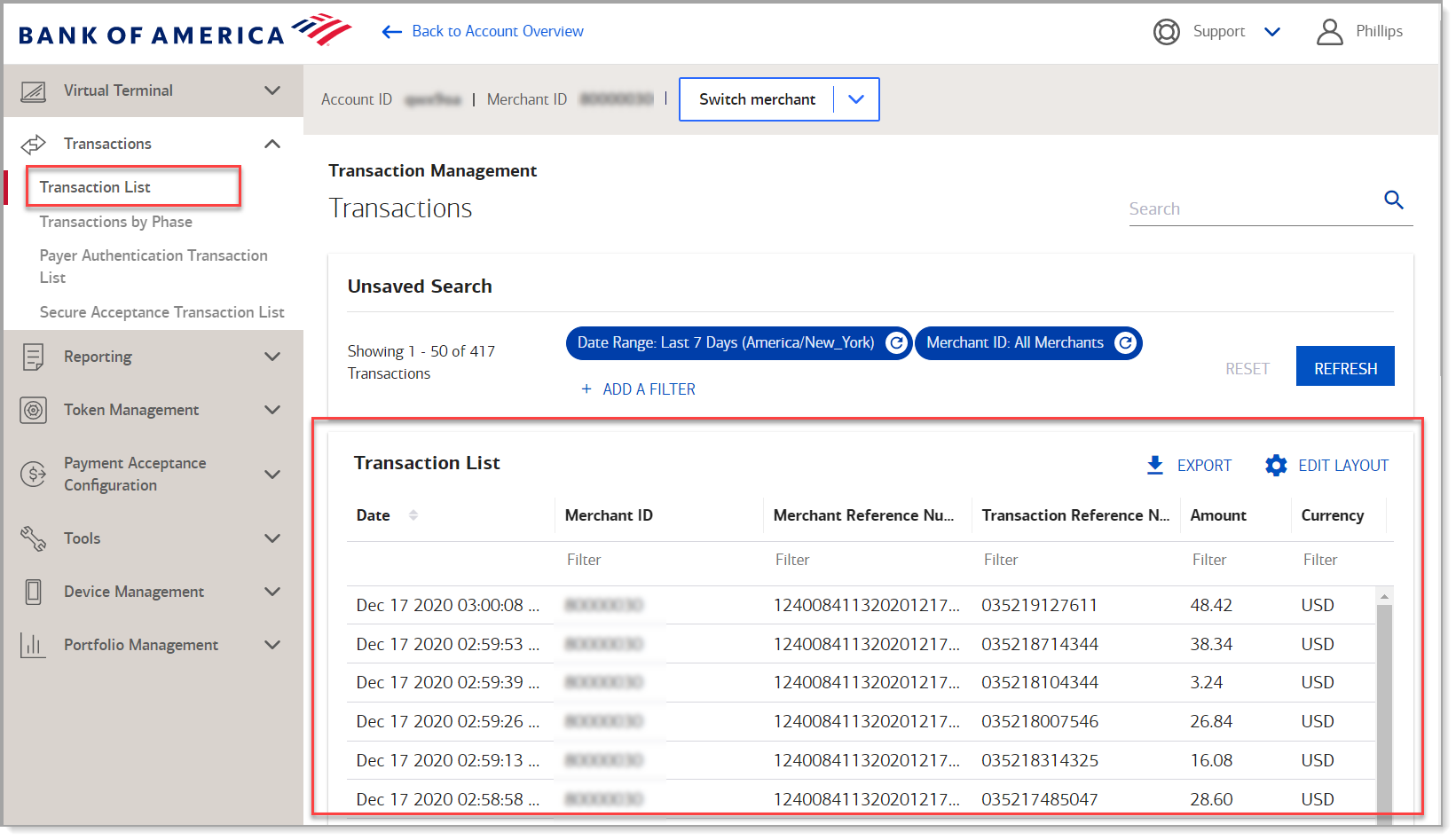This screenshot has width=1456, height=840.
Task: Select the Portfolio Management menu label
Action: coord(141,645)
